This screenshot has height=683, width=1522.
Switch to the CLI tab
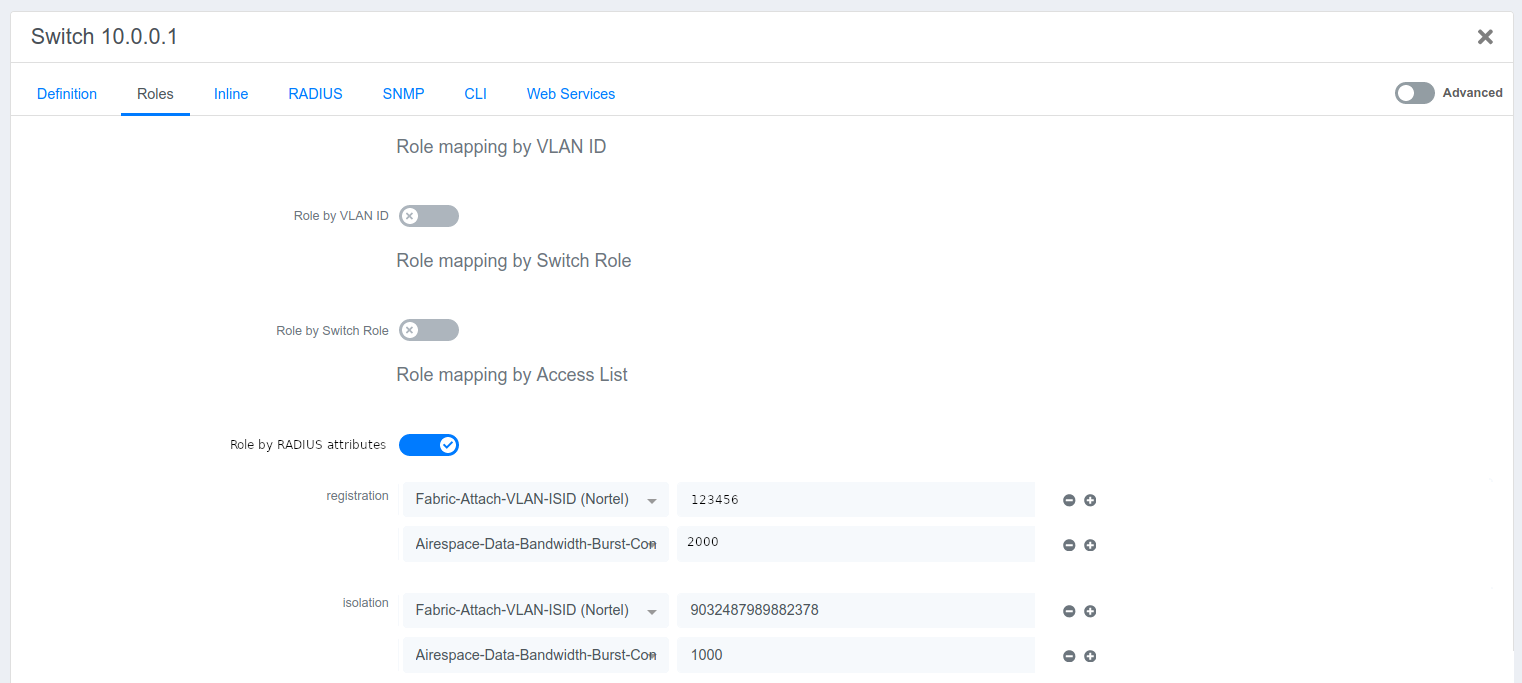tap(475, 94)
